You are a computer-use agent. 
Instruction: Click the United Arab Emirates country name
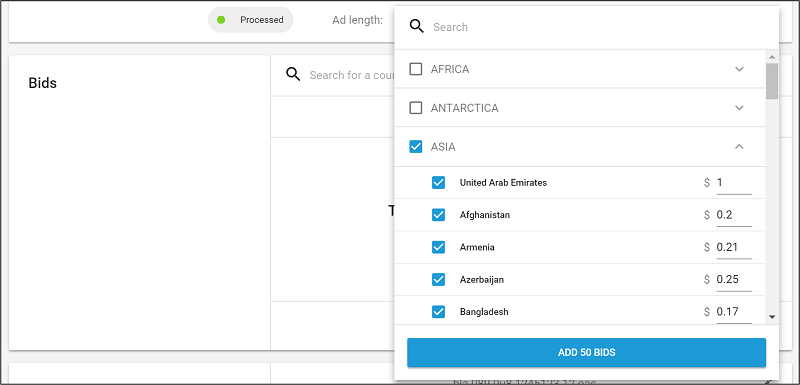tap(503, 183)
